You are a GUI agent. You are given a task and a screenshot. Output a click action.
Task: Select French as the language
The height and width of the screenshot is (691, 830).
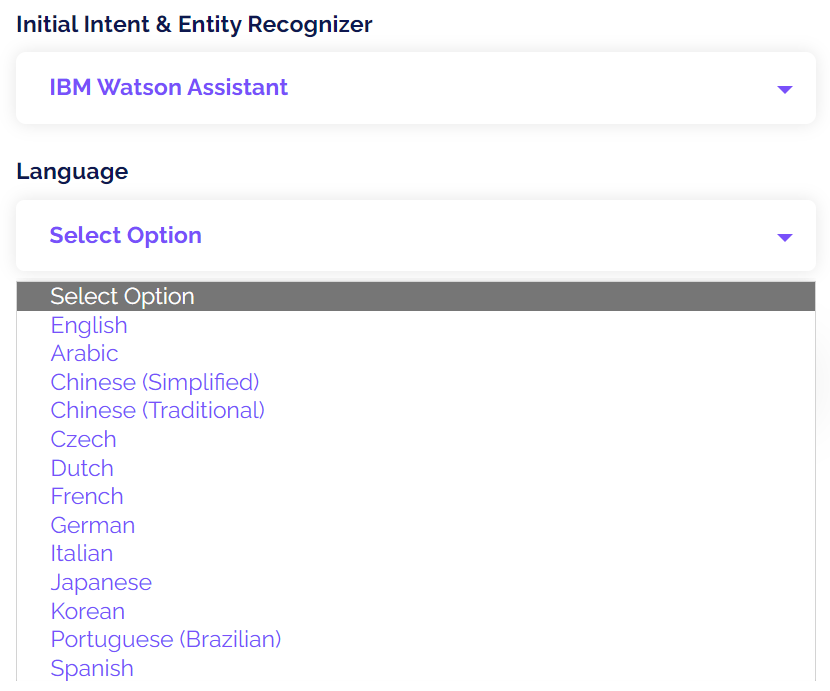tap(87, 496)
